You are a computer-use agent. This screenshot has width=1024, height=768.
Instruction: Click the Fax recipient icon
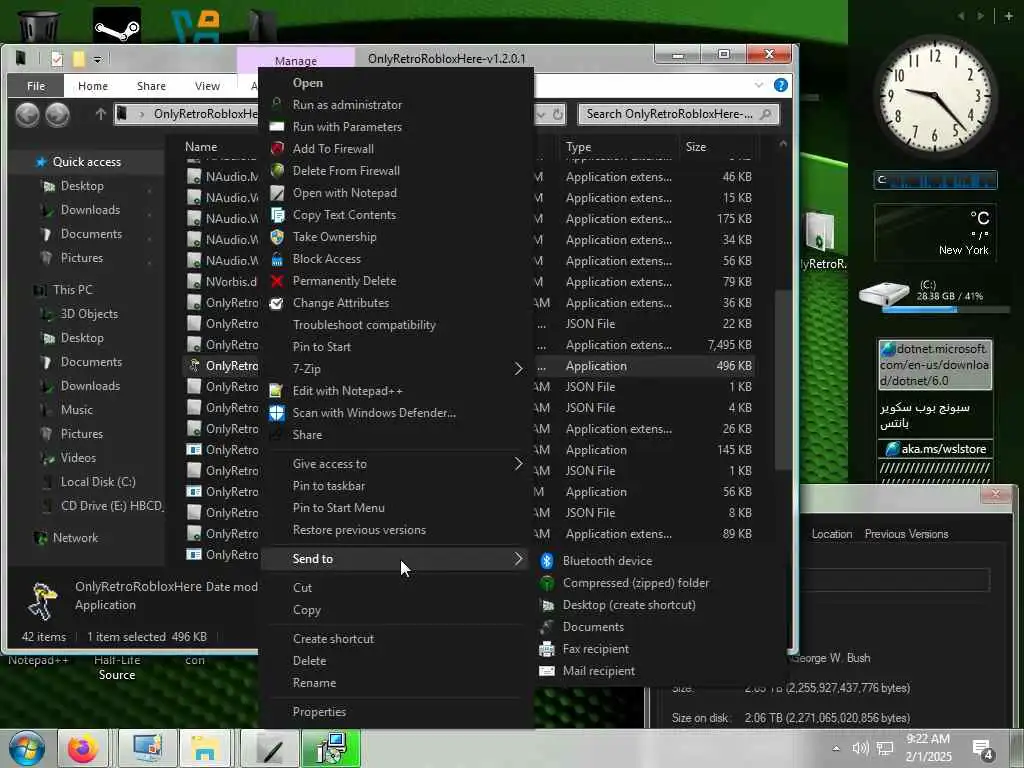click(547, 649)
